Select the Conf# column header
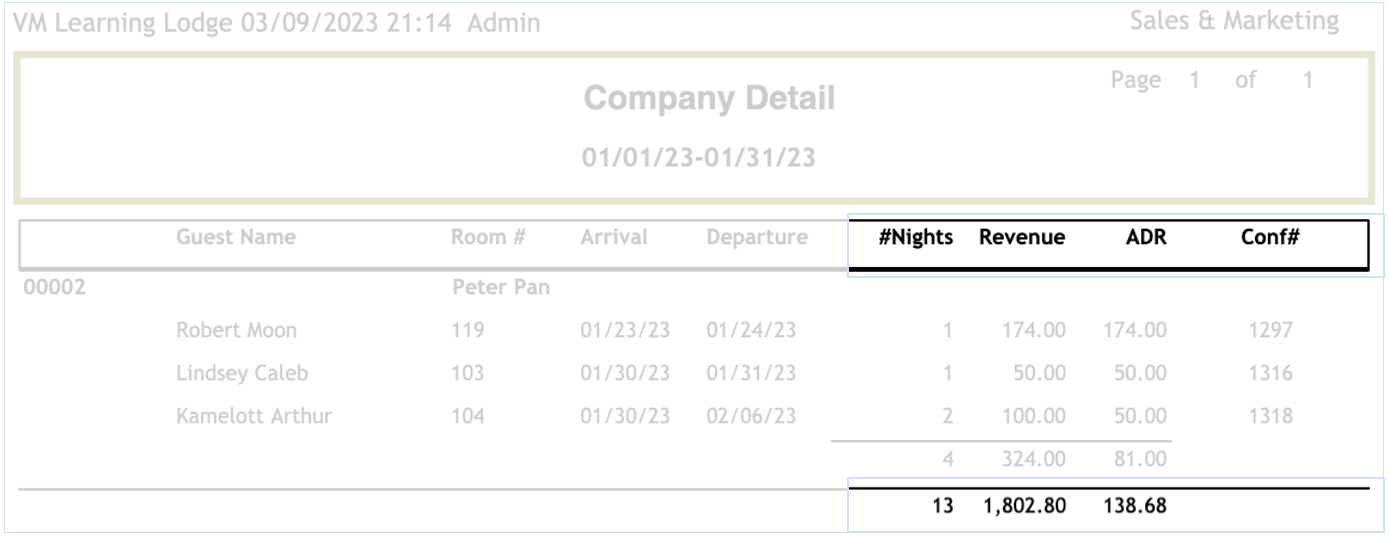Image resolution: width=1389 pixels, height=536 pixels. click(1269, 238)
